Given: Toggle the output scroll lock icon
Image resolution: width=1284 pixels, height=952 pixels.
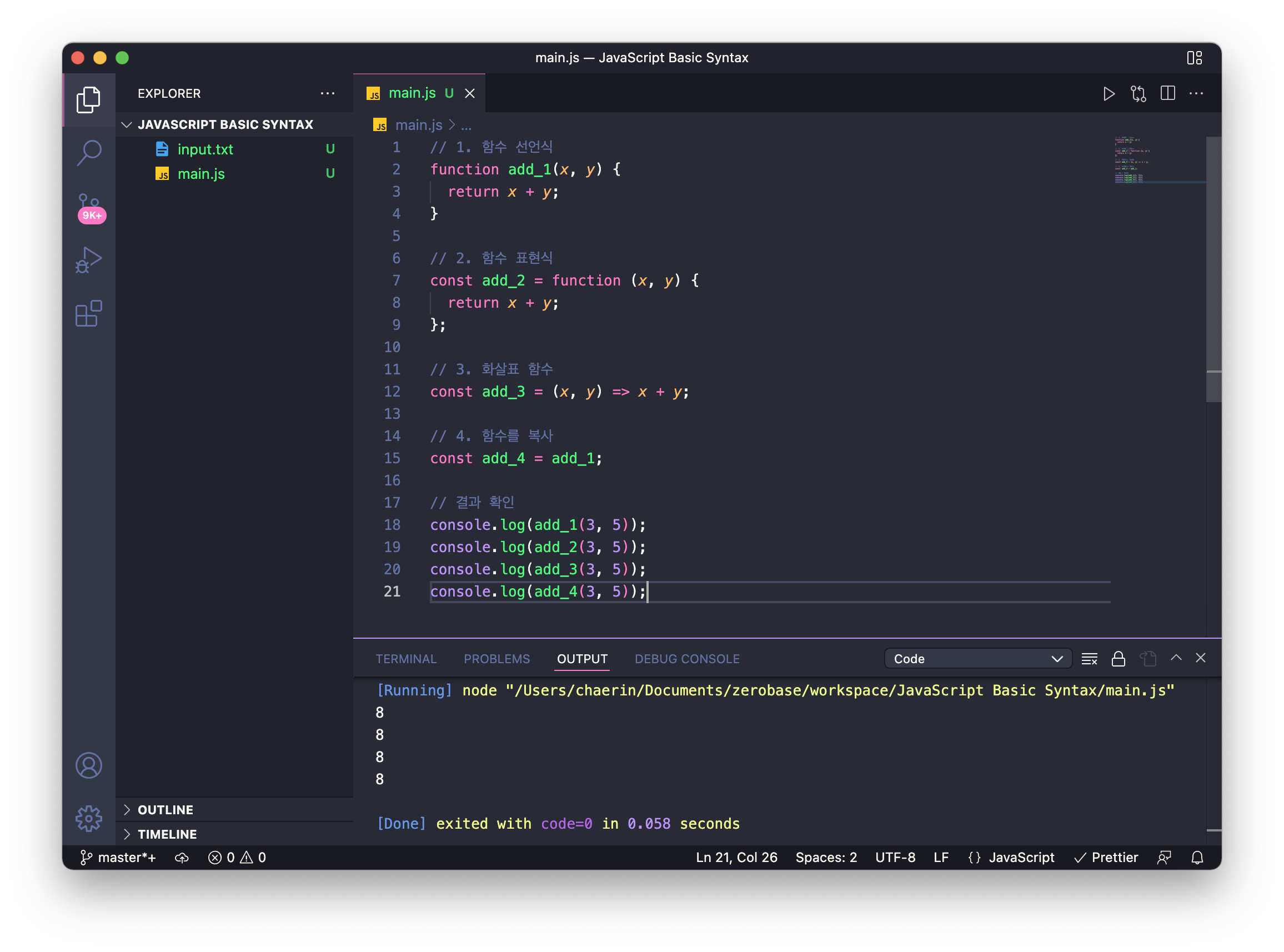Looking at the screenshot, I should click(1118, 659).
